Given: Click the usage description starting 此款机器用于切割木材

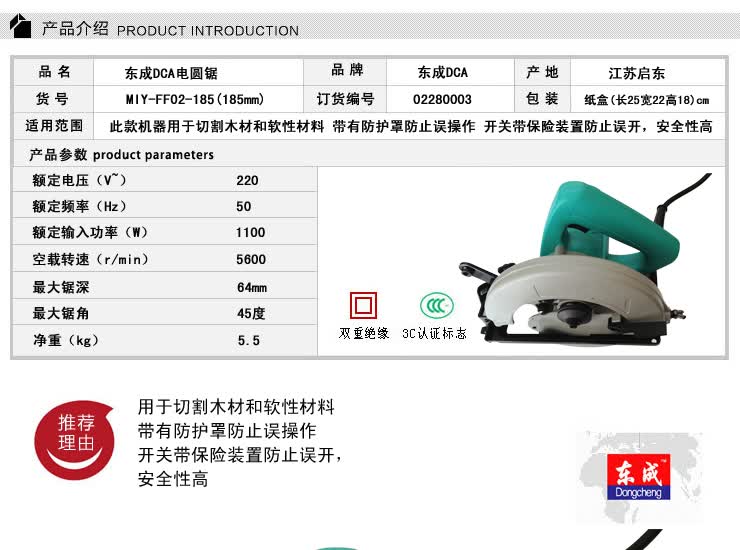Looking at the screenshot, I should coord(411,127).
